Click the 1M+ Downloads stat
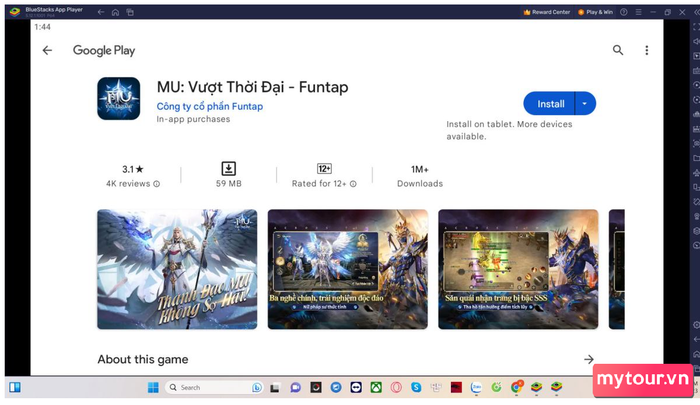 click(x=420, y=176)
